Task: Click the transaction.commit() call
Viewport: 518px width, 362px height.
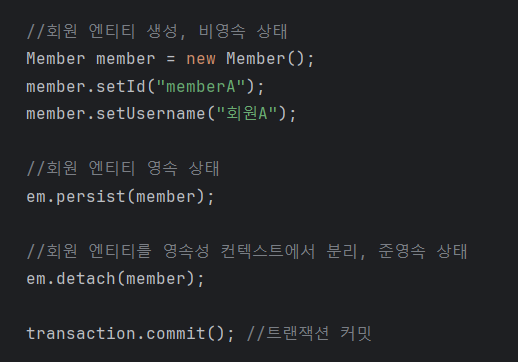Action: coord(130,334)
